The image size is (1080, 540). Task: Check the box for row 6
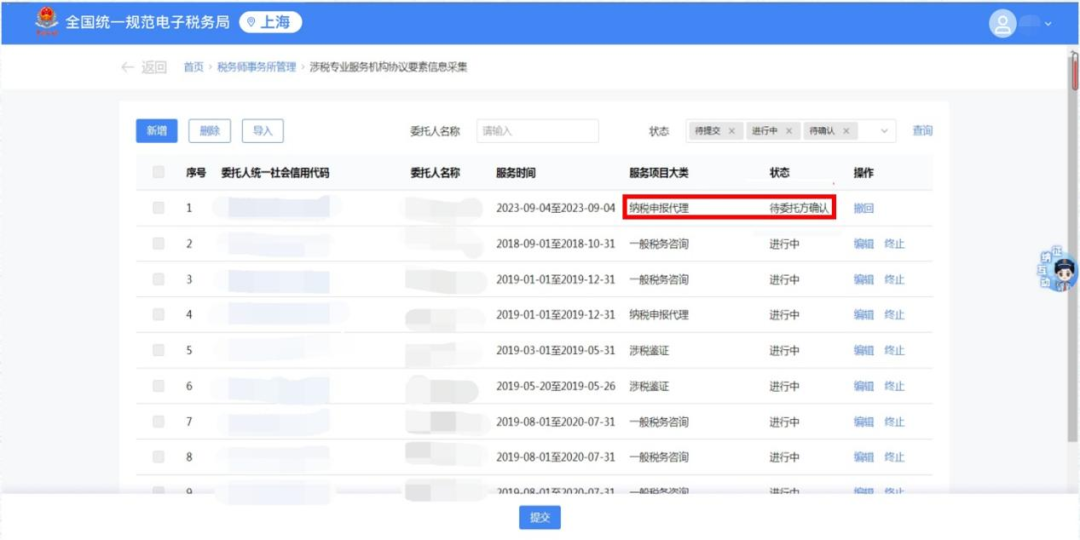[x=158, y=386]
